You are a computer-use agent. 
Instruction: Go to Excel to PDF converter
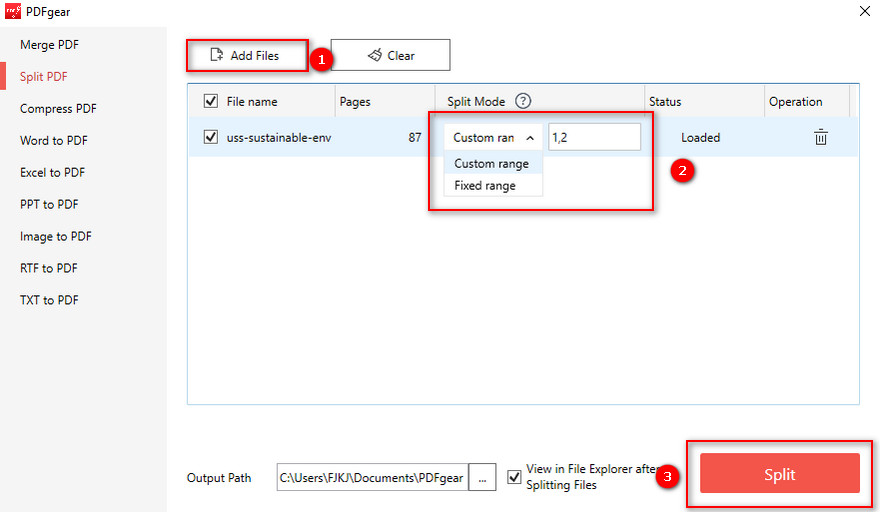coord(52,172)
